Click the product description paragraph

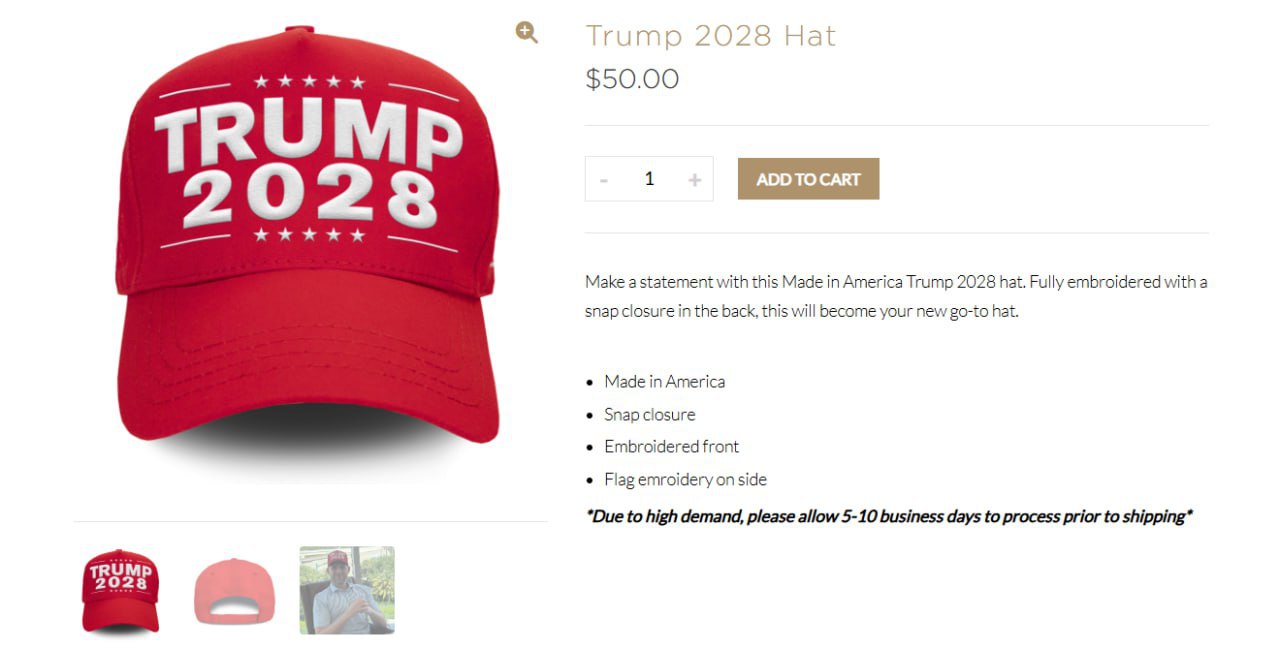tap(896, 296)
